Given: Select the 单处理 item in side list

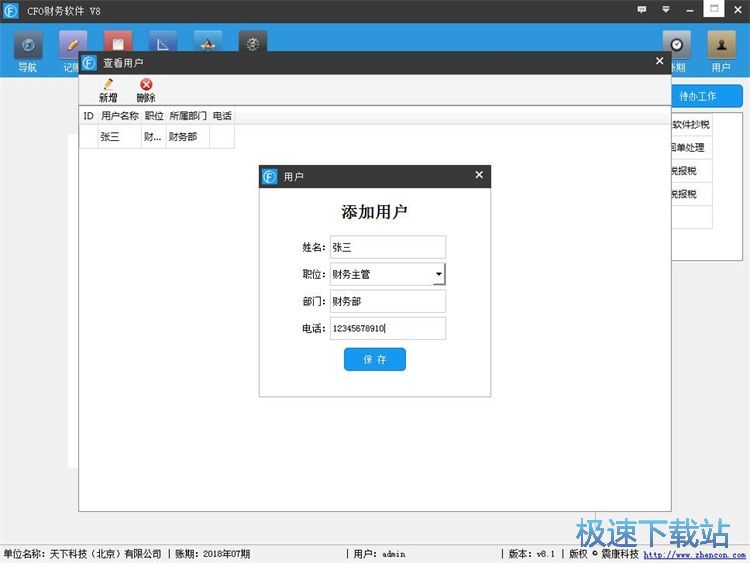Looking at the screenshot, I should (x=691, y=147).
